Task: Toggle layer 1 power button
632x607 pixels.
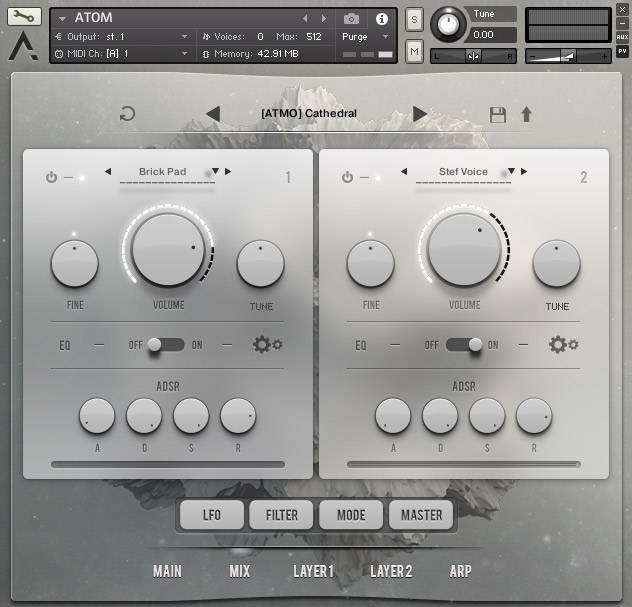Action: click(x=52, y=177)
